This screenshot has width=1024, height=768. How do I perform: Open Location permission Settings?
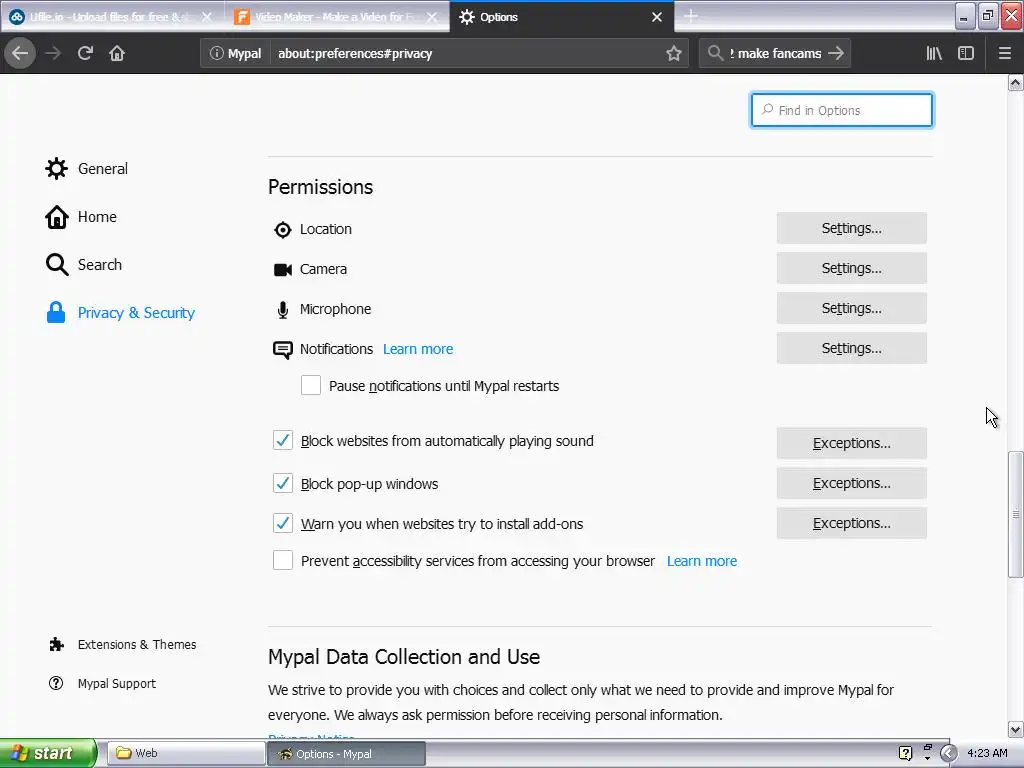[851, 228]
